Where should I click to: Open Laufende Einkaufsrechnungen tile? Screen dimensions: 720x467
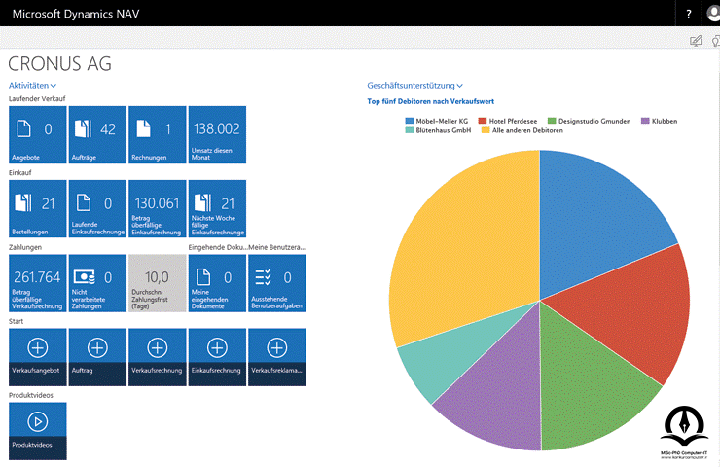(97, 208)
